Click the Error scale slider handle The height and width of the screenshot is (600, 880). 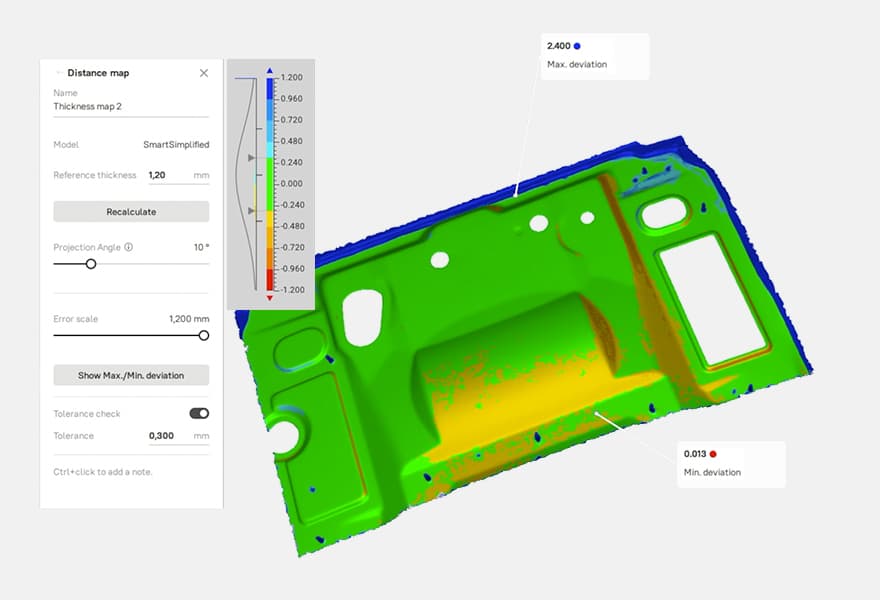204,336
